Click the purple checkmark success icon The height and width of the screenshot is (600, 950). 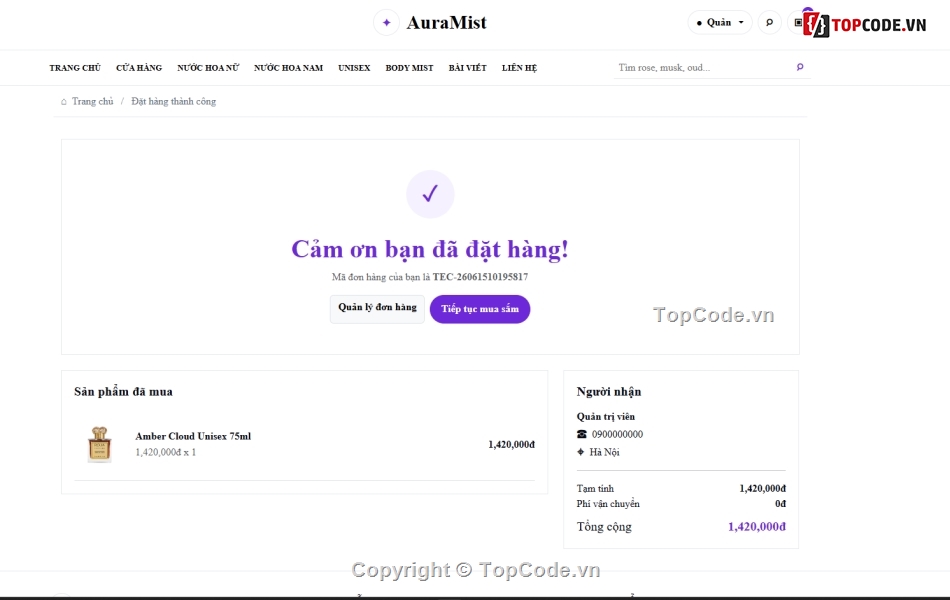click(430, 194)
